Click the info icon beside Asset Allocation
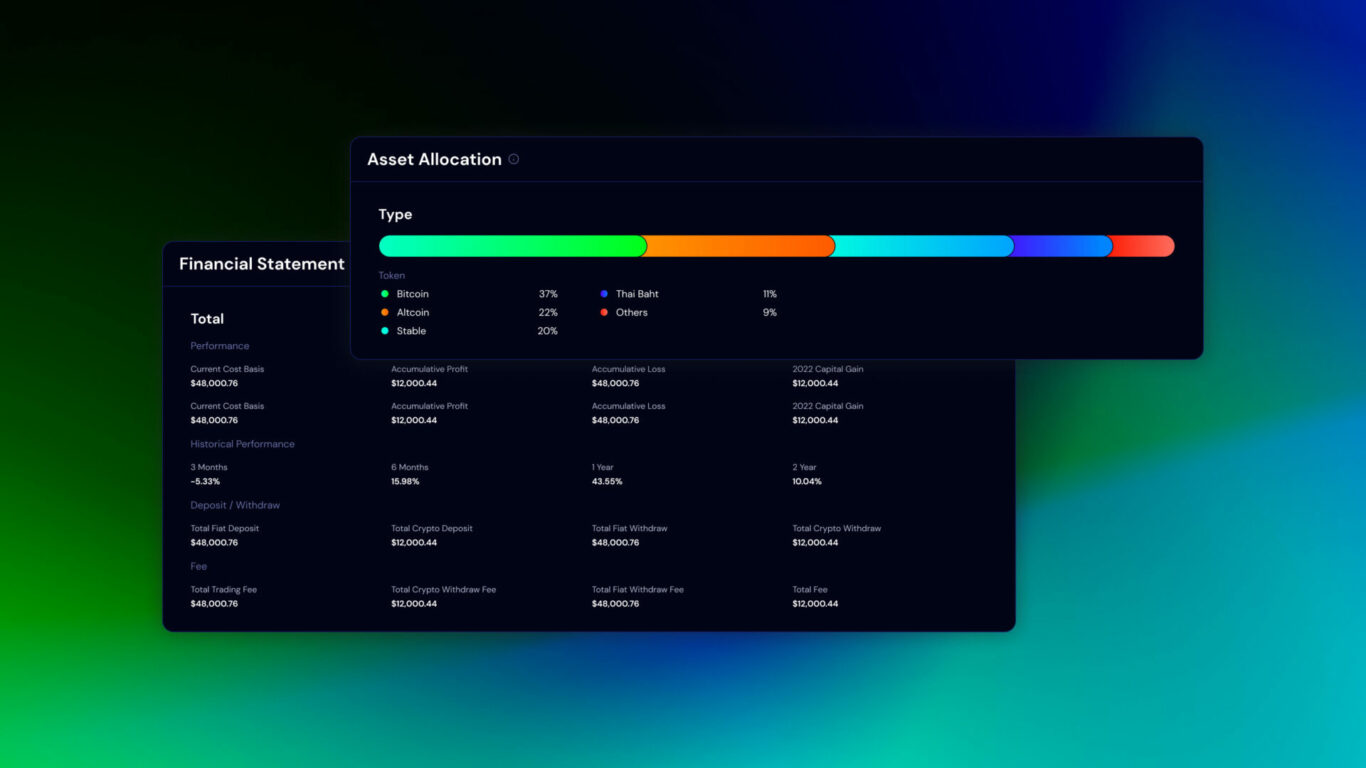Viewport: 1366px width, 768px height. pos(514,159)
